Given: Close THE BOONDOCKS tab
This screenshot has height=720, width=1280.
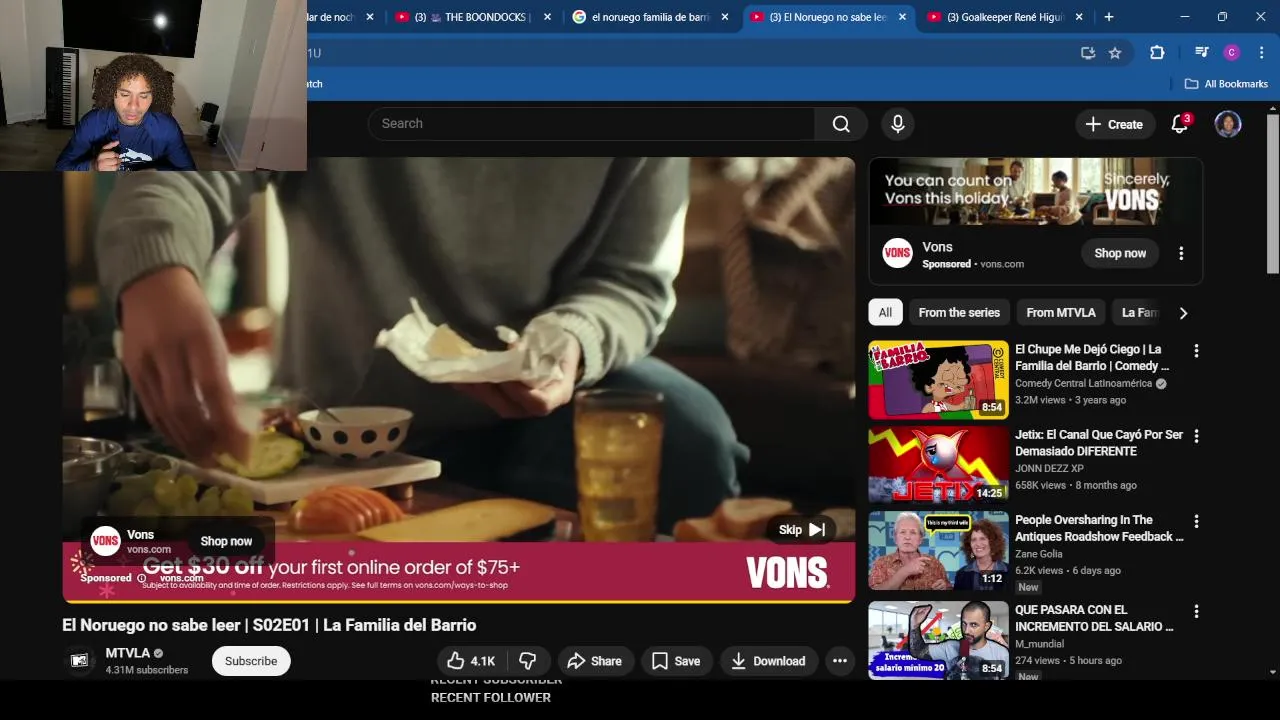Looking at the screenshot, I should point(547,17).
